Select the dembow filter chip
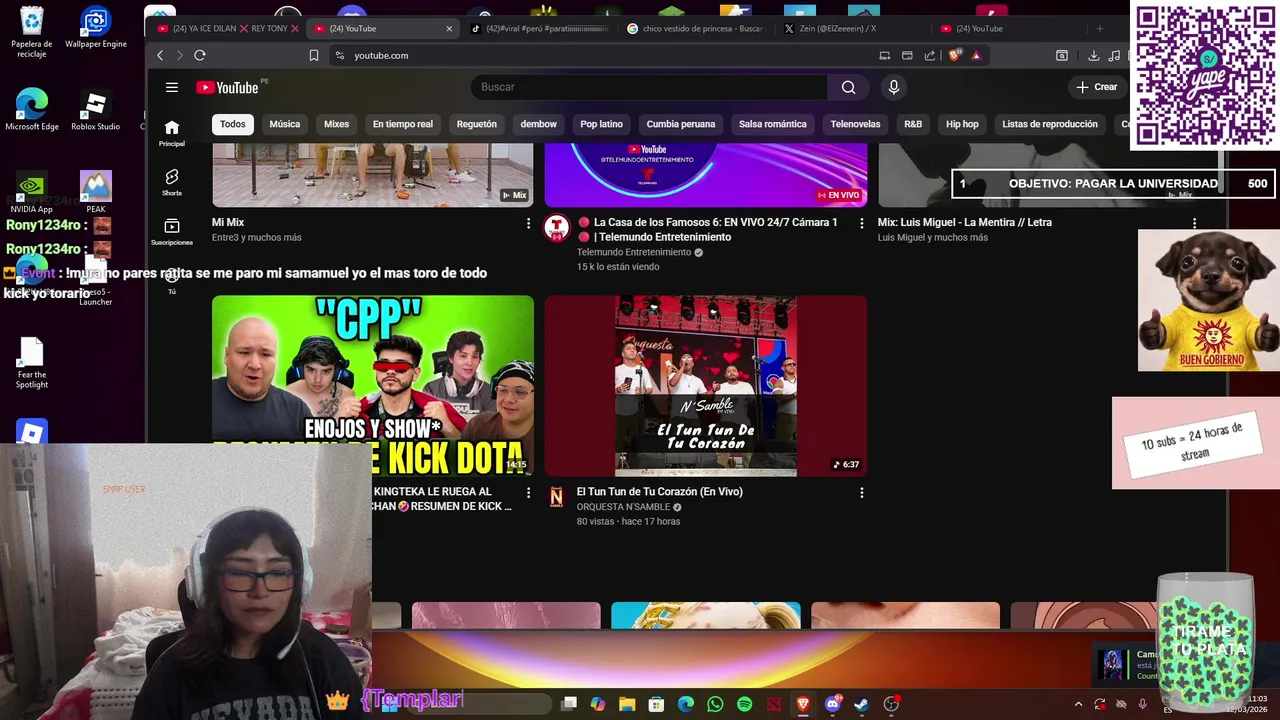The image size is (1280, 720). click(x=538, y=124)
